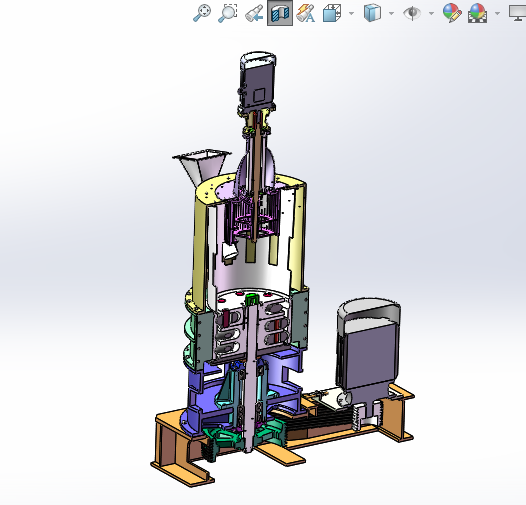Toggle the active Section View button

[x=280, y=13]
